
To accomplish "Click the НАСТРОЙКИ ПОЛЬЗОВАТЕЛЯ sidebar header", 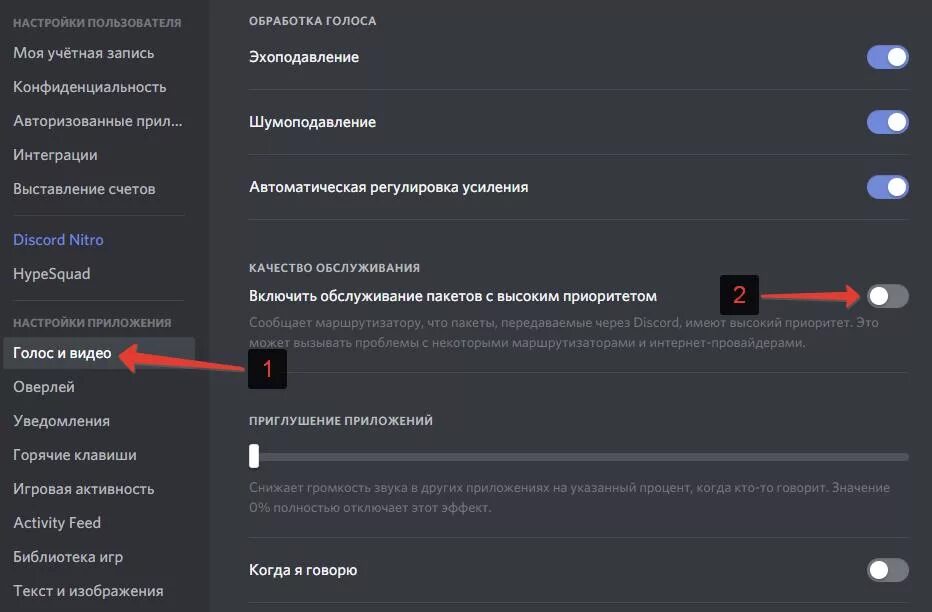I will [x=97, y=23].
